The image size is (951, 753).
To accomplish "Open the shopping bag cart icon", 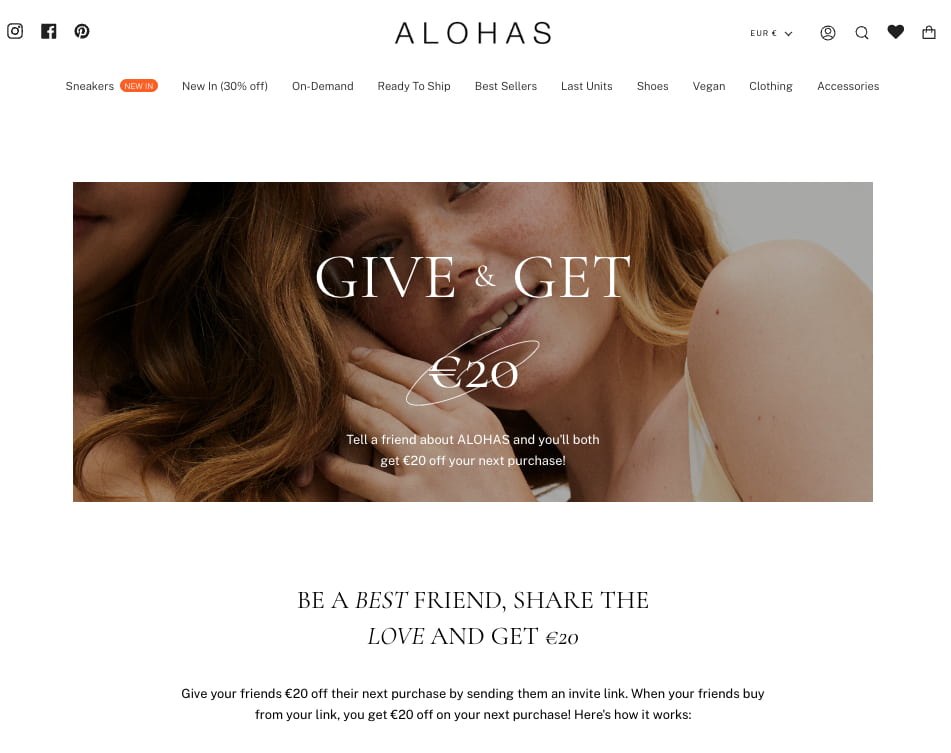I will [x=929, y=32].
